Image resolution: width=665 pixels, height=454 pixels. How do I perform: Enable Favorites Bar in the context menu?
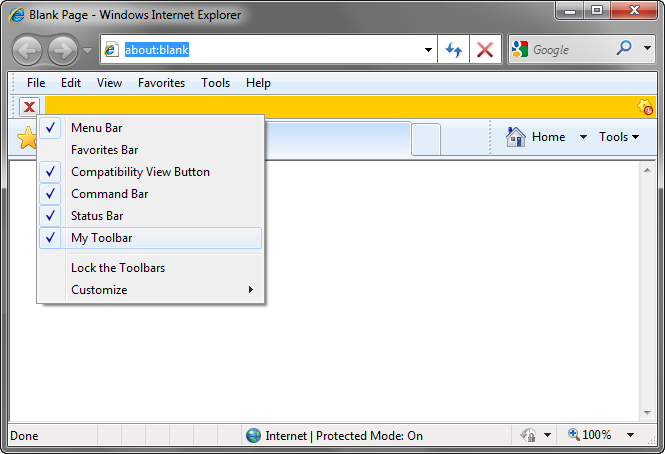[151, 150]
